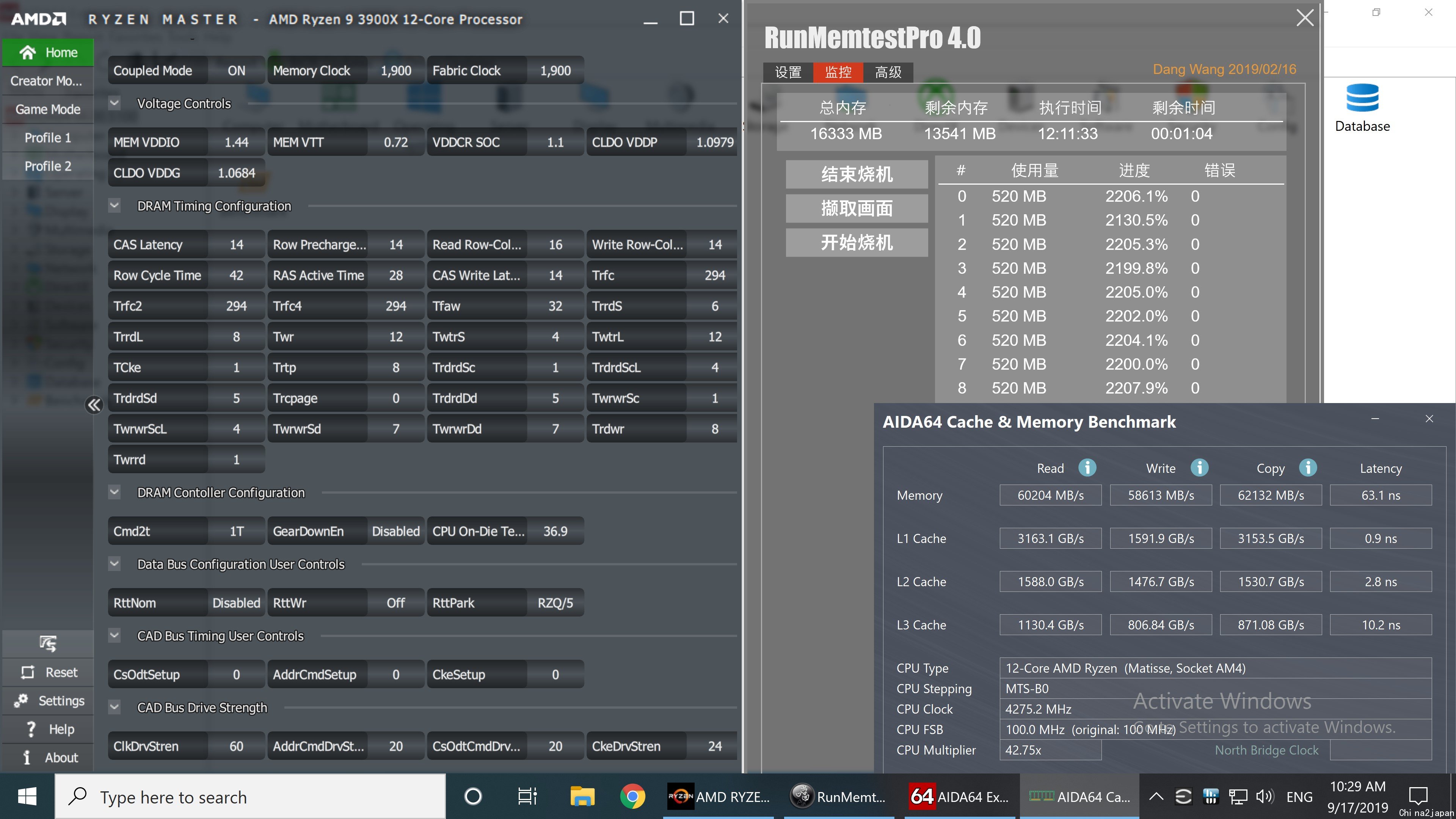Open Profile 1 in Ryzen Master
The width and height of the screenshot is (1456, 819).
48,137
